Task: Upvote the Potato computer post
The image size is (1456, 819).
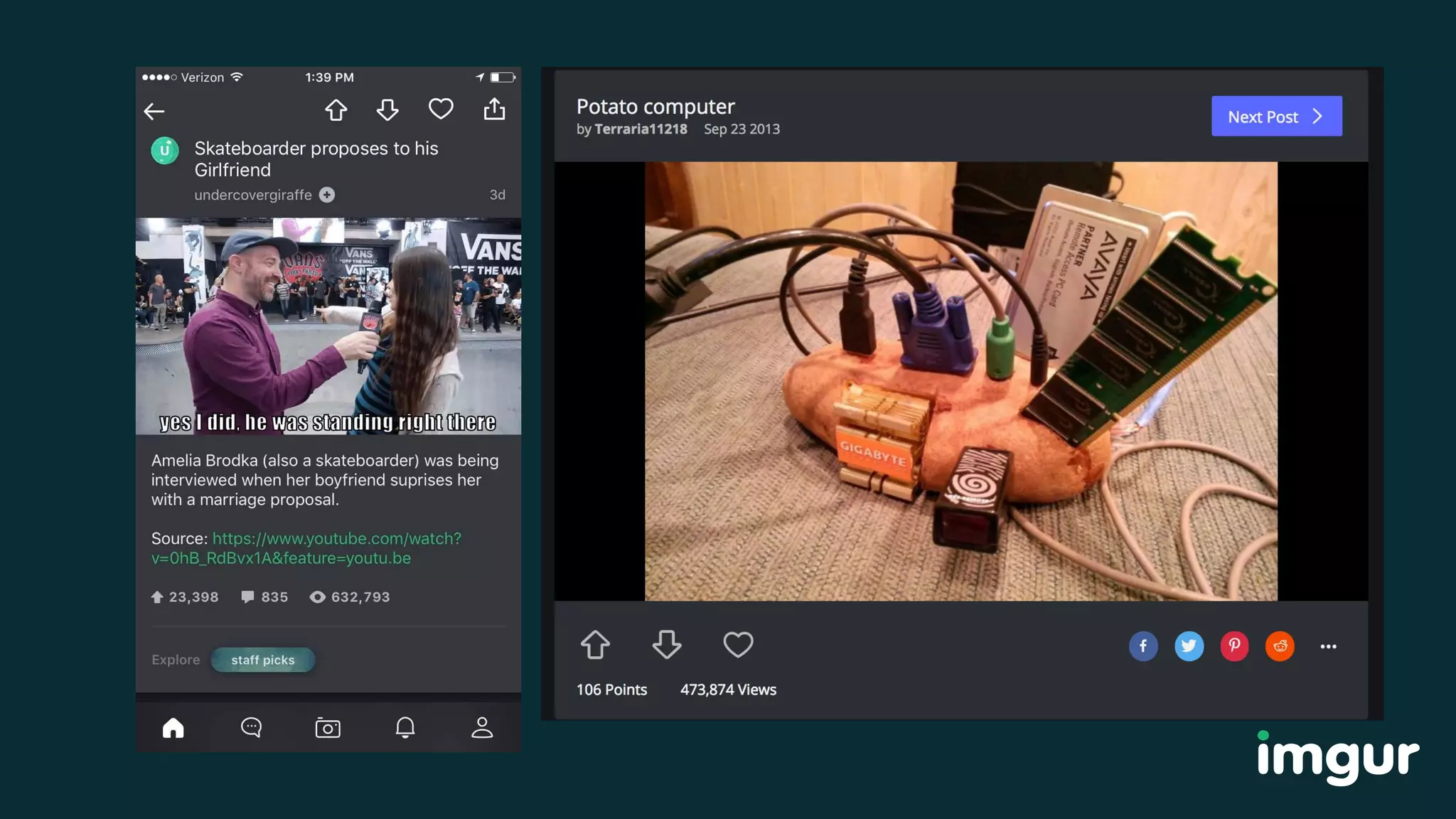Action: click(x=595, y=645)
